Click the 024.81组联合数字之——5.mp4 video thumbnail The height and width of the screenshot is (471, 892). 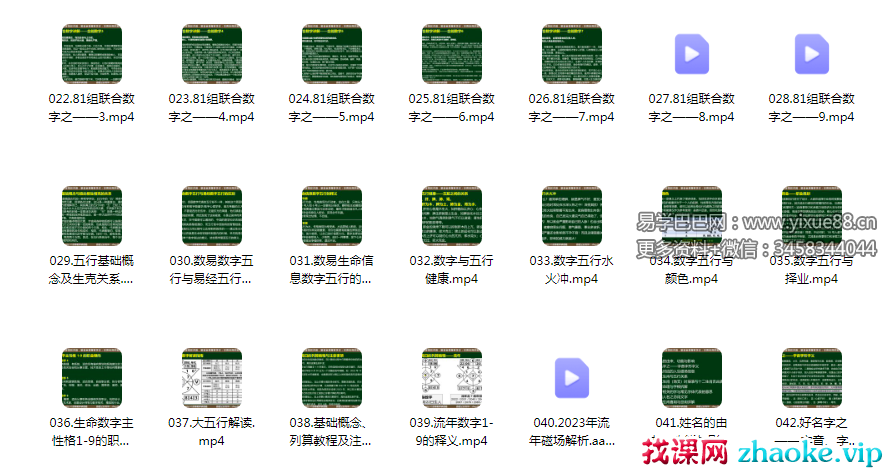tap(331, 54)
